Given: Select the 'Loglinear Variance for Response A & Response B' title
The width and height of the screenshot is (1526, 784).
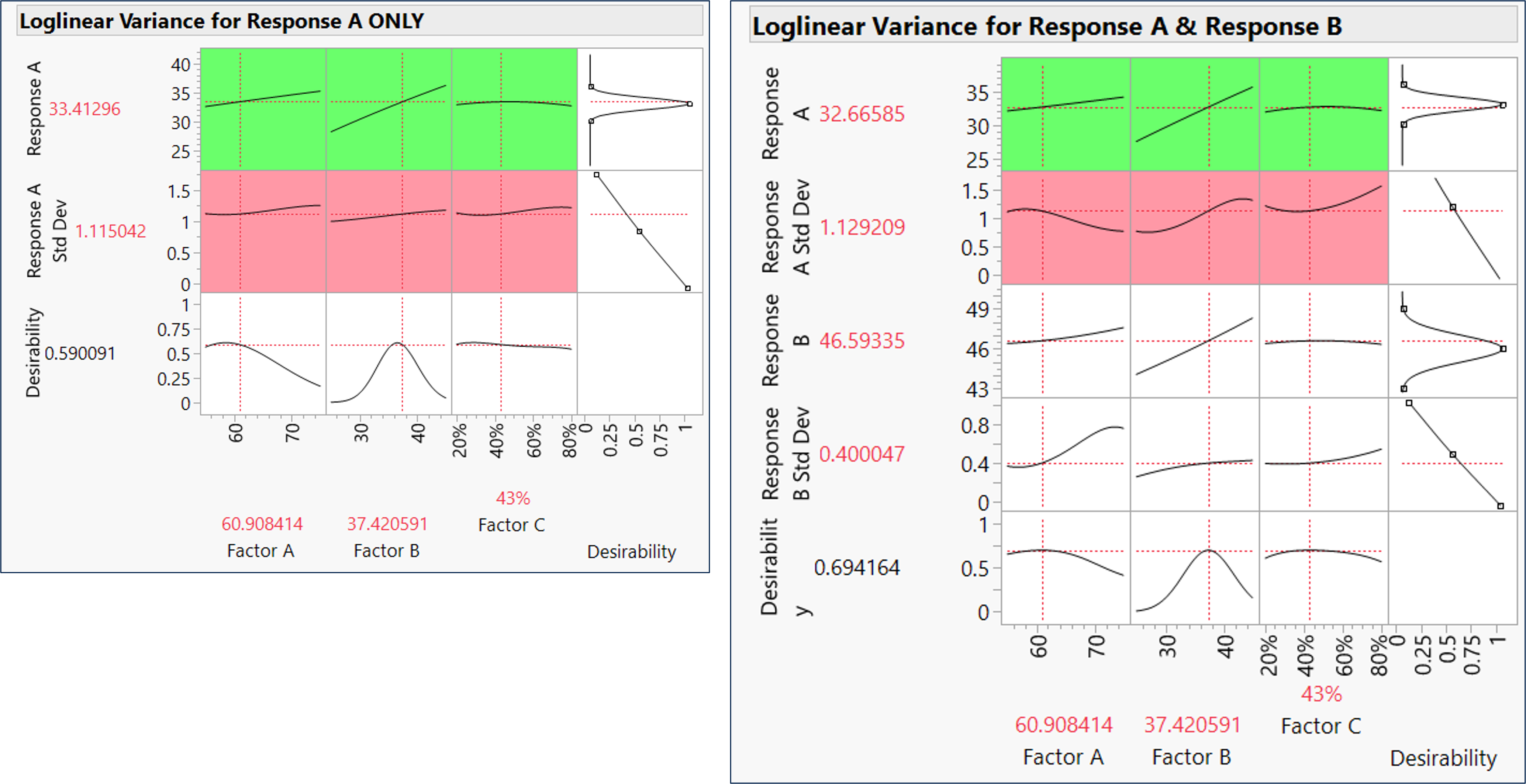Looking at the screenshot, I should (1047, 27).
